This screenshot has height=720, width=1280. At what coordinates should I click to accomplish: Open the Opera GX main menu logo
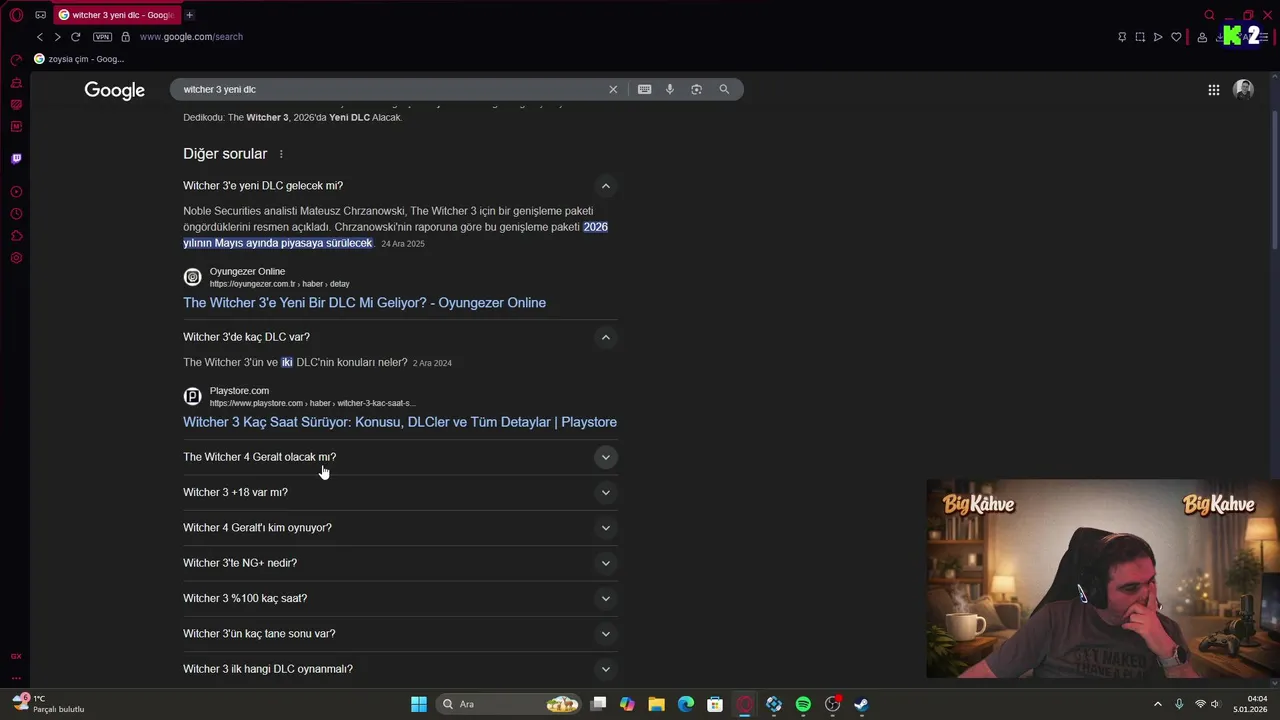pyautogui.click(x=16, y=15)
